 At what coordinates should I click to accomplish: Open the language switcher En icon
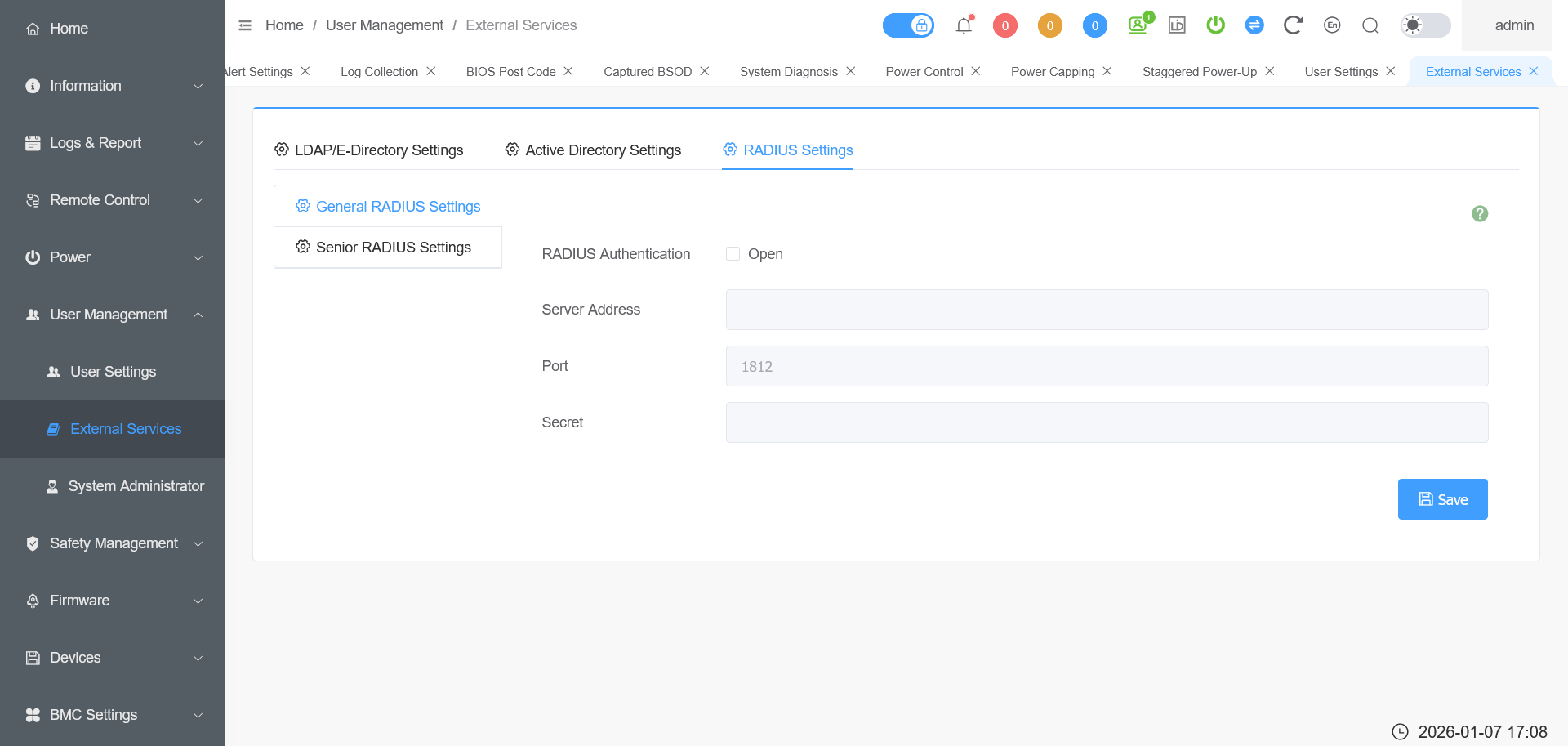(x=1332, y=25)
